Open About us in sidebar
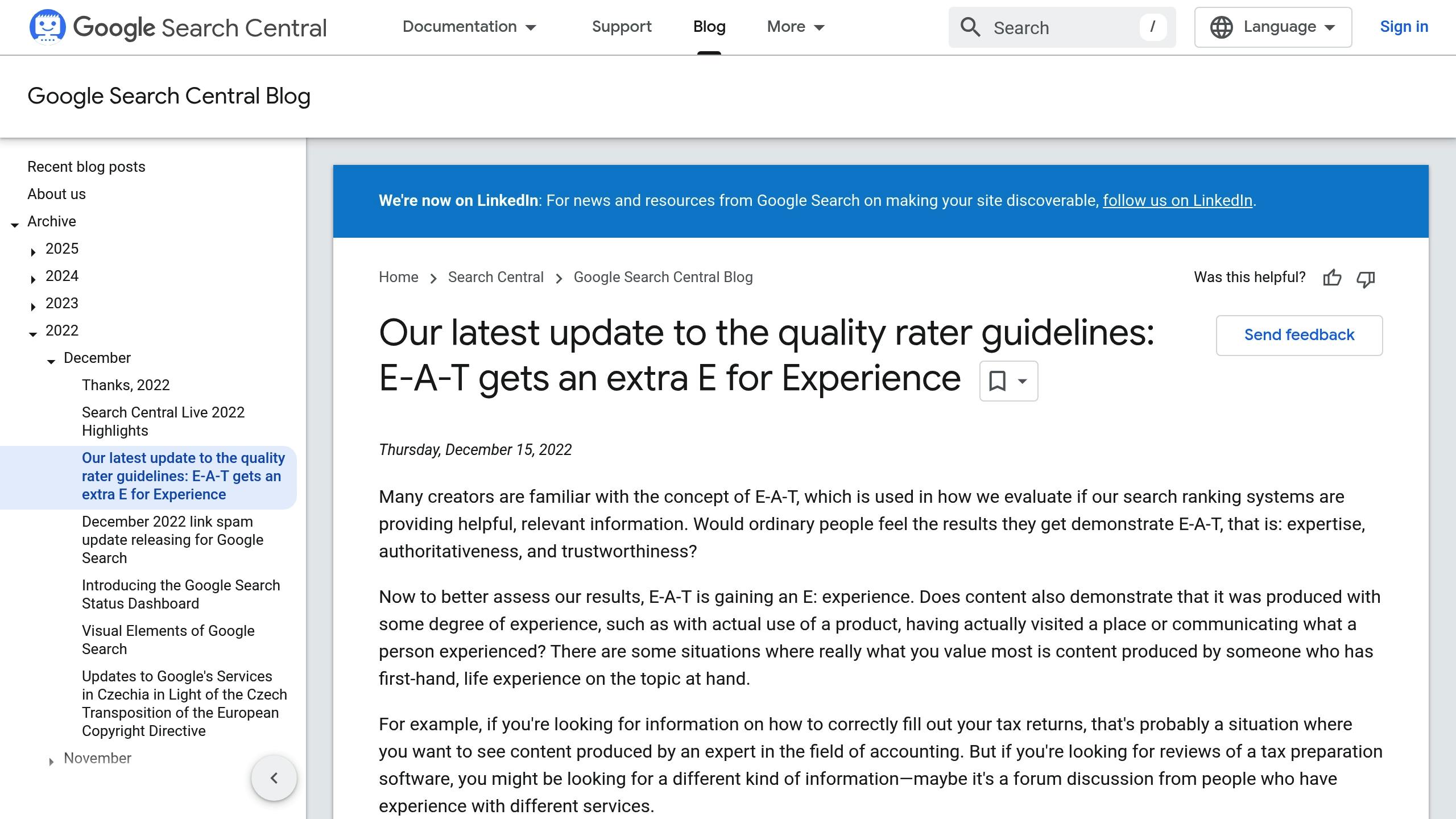 (x=56, y=194)
